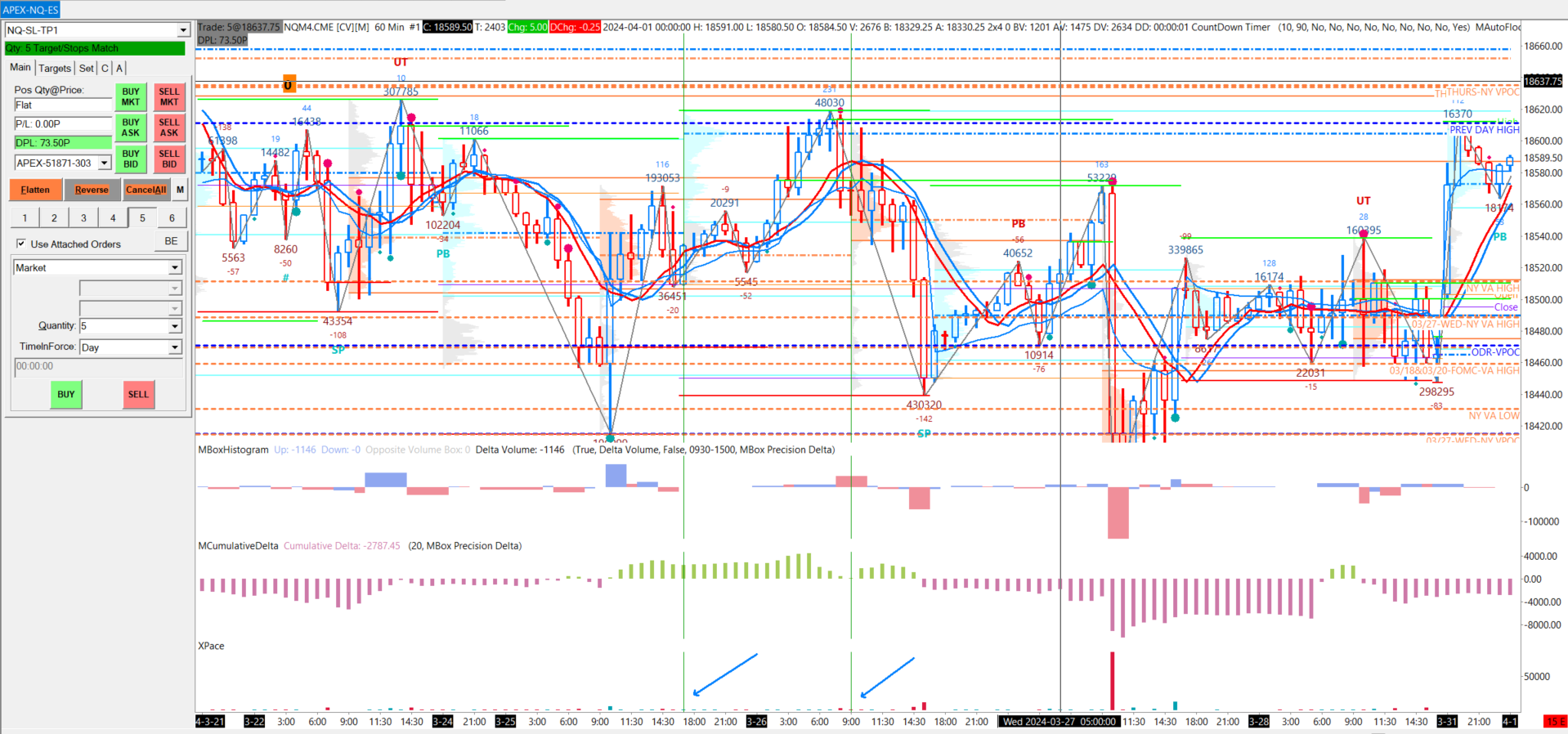Click the Wed 2024-03-27 05:00:00 time label
The width and height of the screenshot is (1568, 734).
coord(1060,721)
